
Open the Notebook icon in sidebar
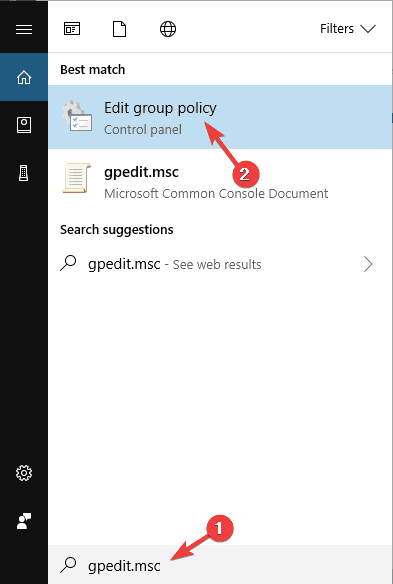click(24, 125)
